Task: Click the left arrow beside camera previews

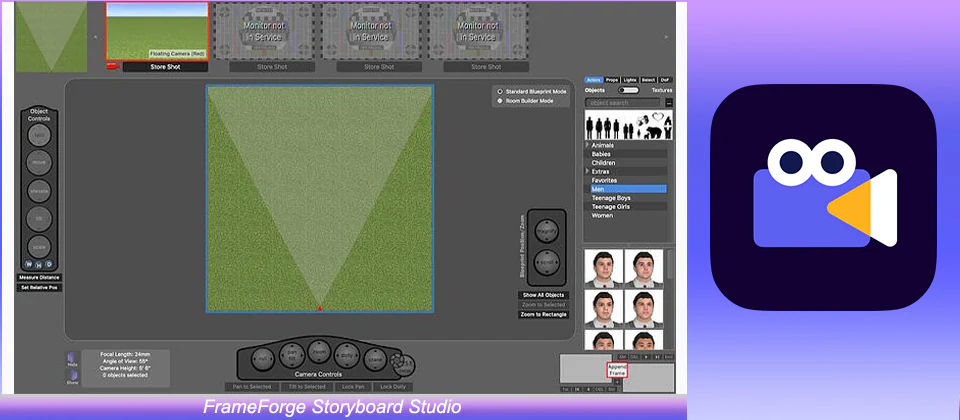Action: [x=95, y=37]
